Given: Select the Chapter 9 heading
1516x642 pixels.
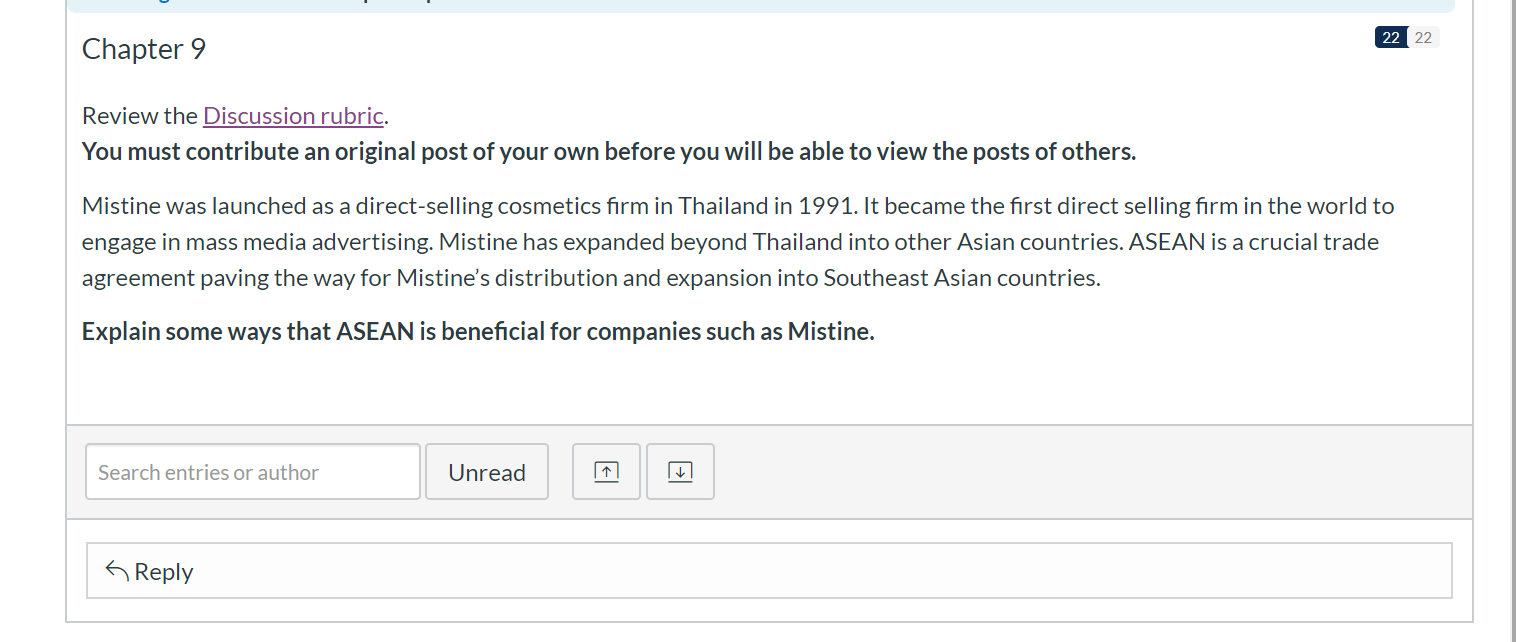Looking at the screenshot, I should click(x=144, y=49).
